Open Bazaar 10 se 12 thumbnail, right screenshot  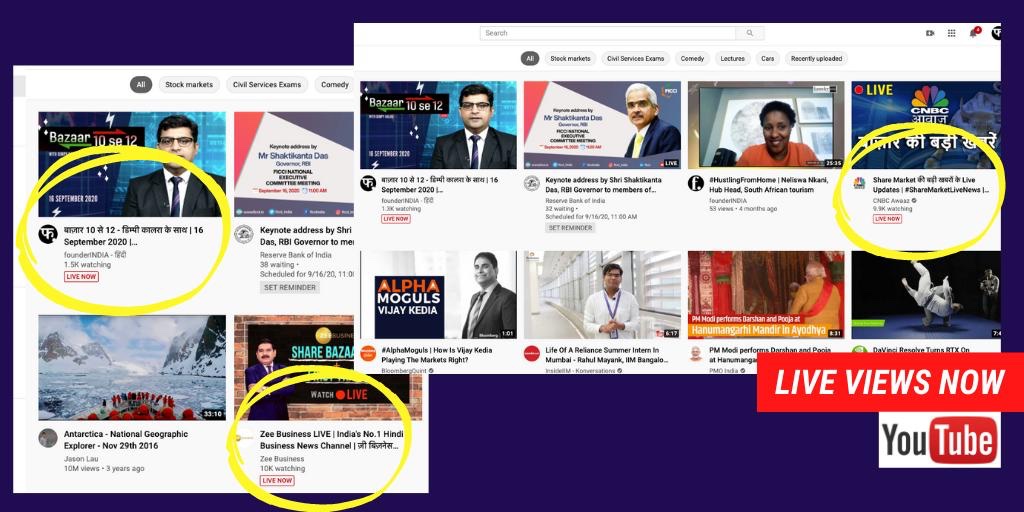point(438,125)
